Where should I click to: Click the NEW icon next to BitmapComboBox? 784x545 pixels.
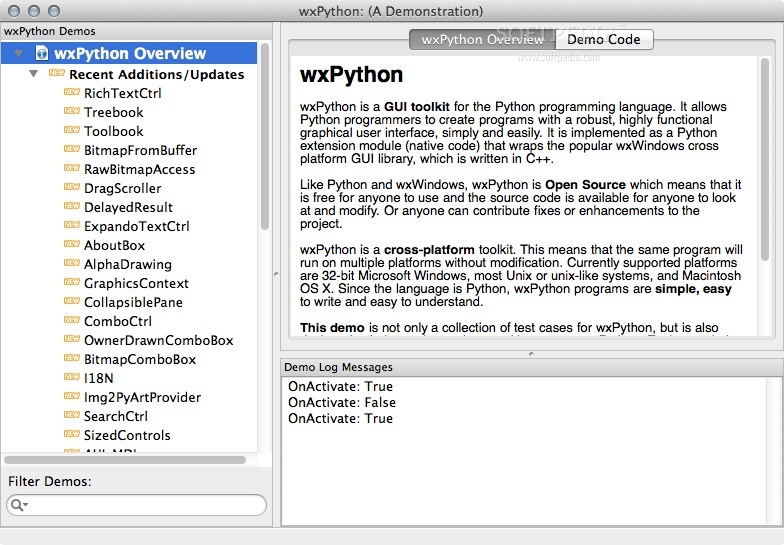point(72,358)
